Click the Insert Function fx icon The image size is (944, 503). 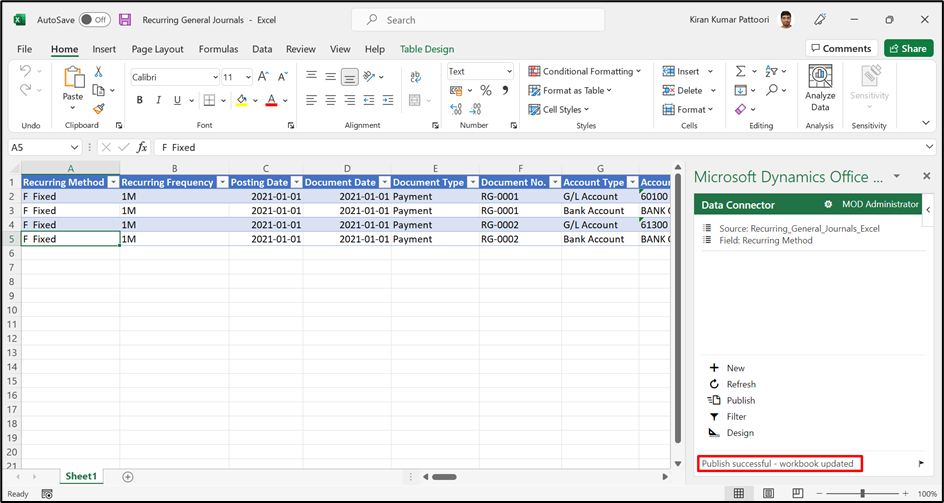142,147
